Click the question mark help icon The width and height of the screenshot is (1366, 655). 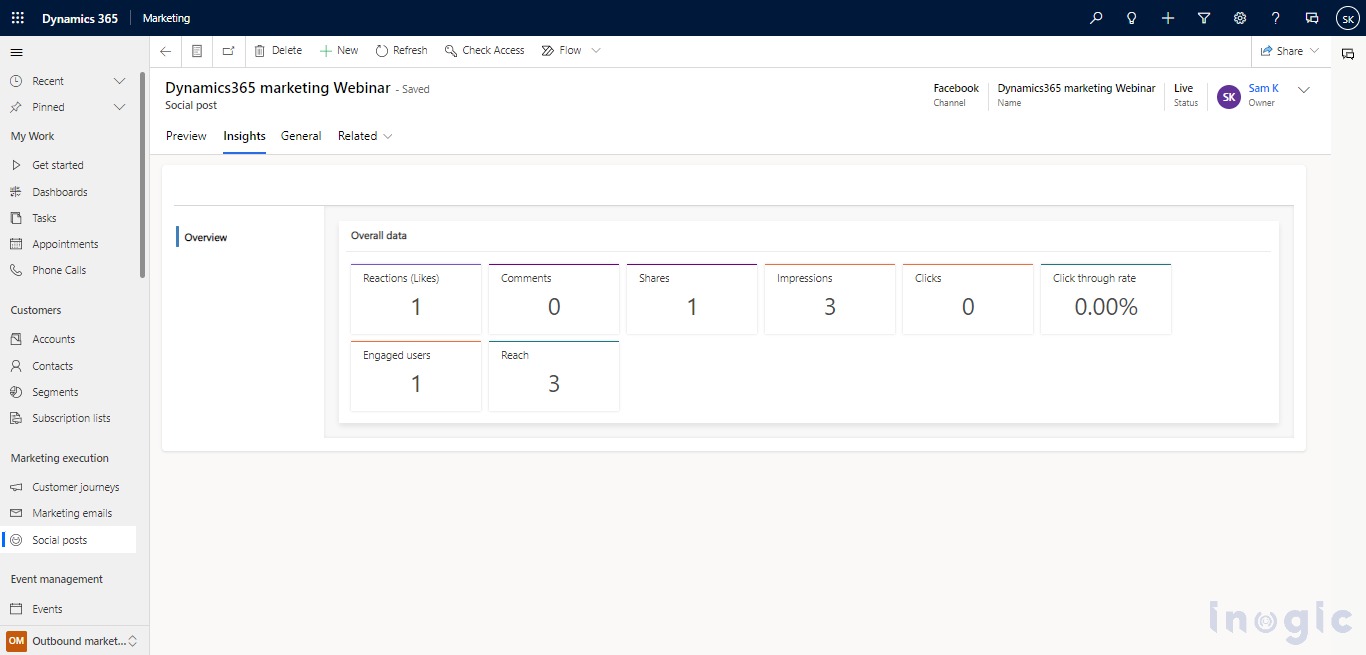(x=1276, y=18)
